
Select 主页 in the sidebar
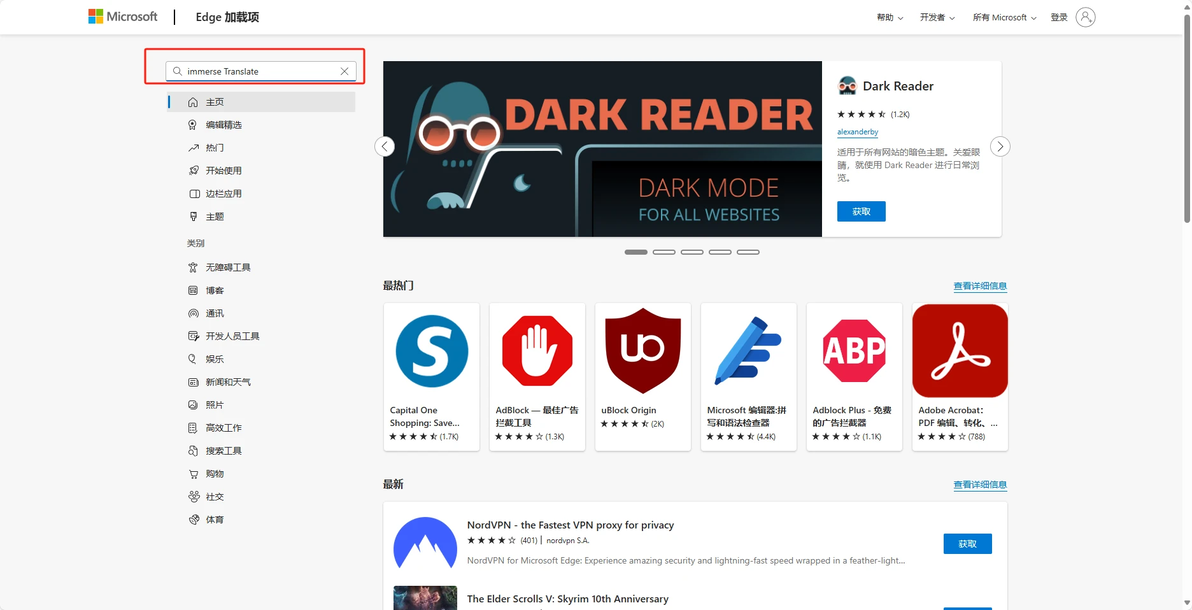(262, 102)
